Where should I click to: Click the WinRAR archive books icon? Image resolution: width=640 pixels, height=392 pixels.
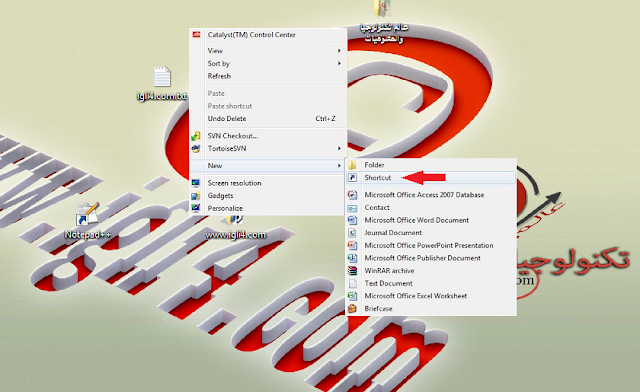[352, 271]
